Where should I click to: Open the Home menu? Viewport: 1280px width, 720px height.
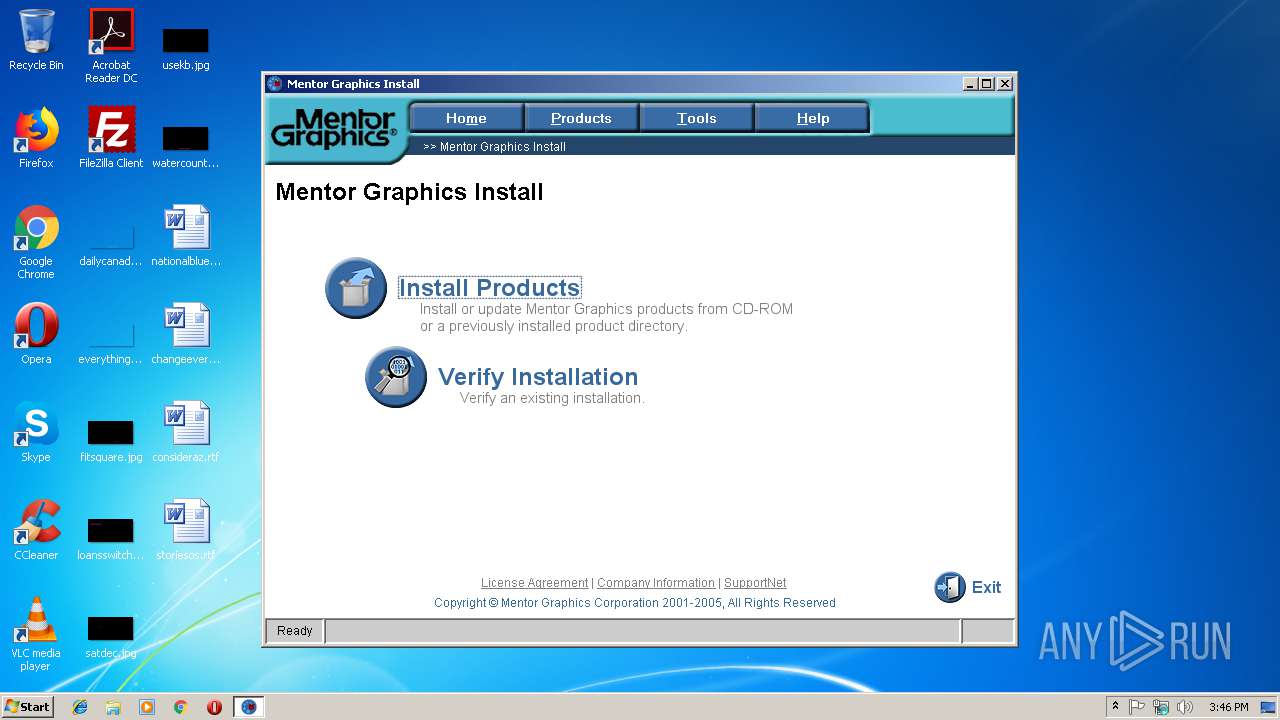coord(466,118)
